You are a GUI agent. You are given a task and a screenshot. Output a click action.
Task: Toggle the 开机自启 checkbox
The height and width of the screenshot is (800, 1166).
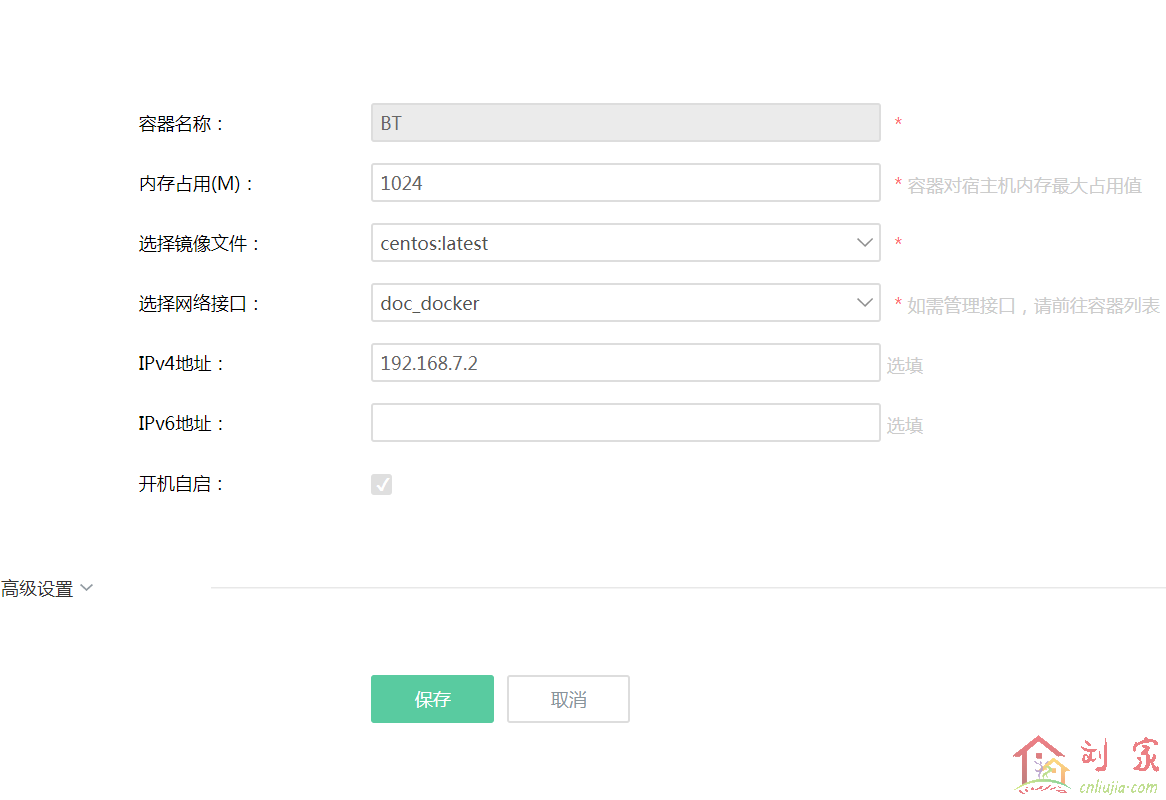click(382, 484)
